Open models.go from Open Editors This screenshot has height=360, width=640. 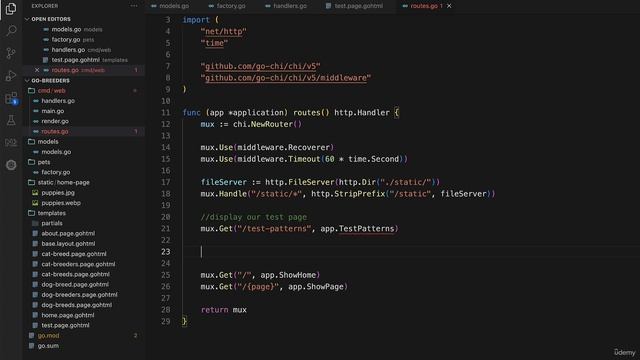(x=66, y=29)
